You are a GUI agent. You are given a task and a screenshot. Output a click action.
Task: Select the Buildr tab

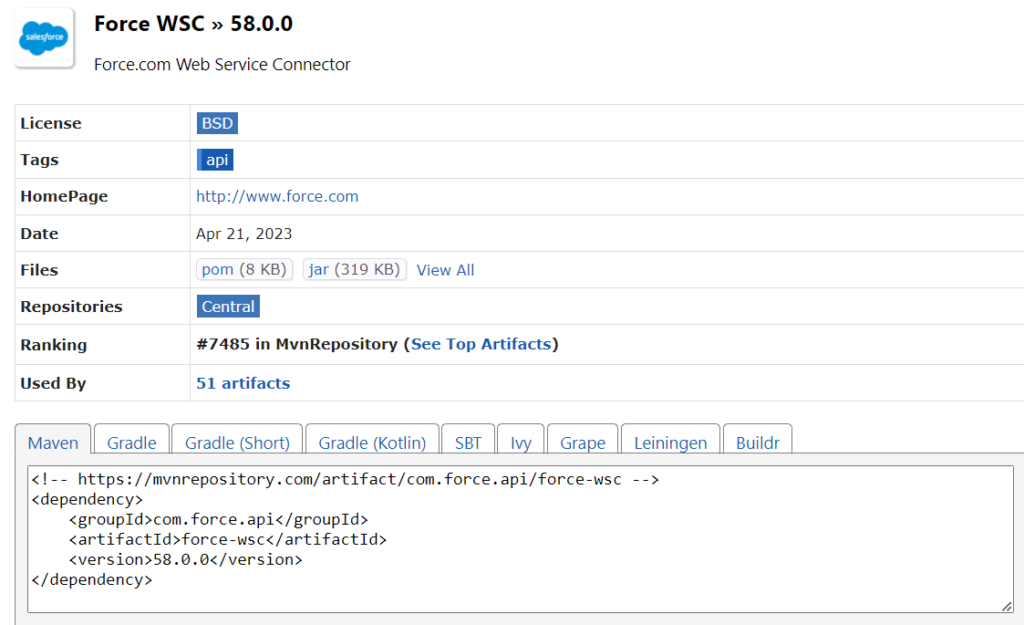[x=758, y=440]
